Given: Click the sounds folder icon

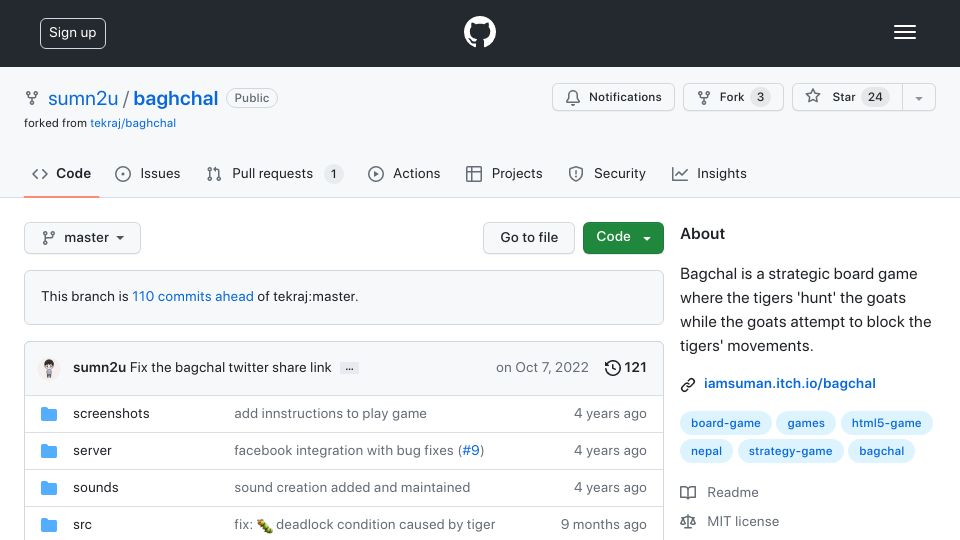Looking at the screenshot, I should point(49,488).
